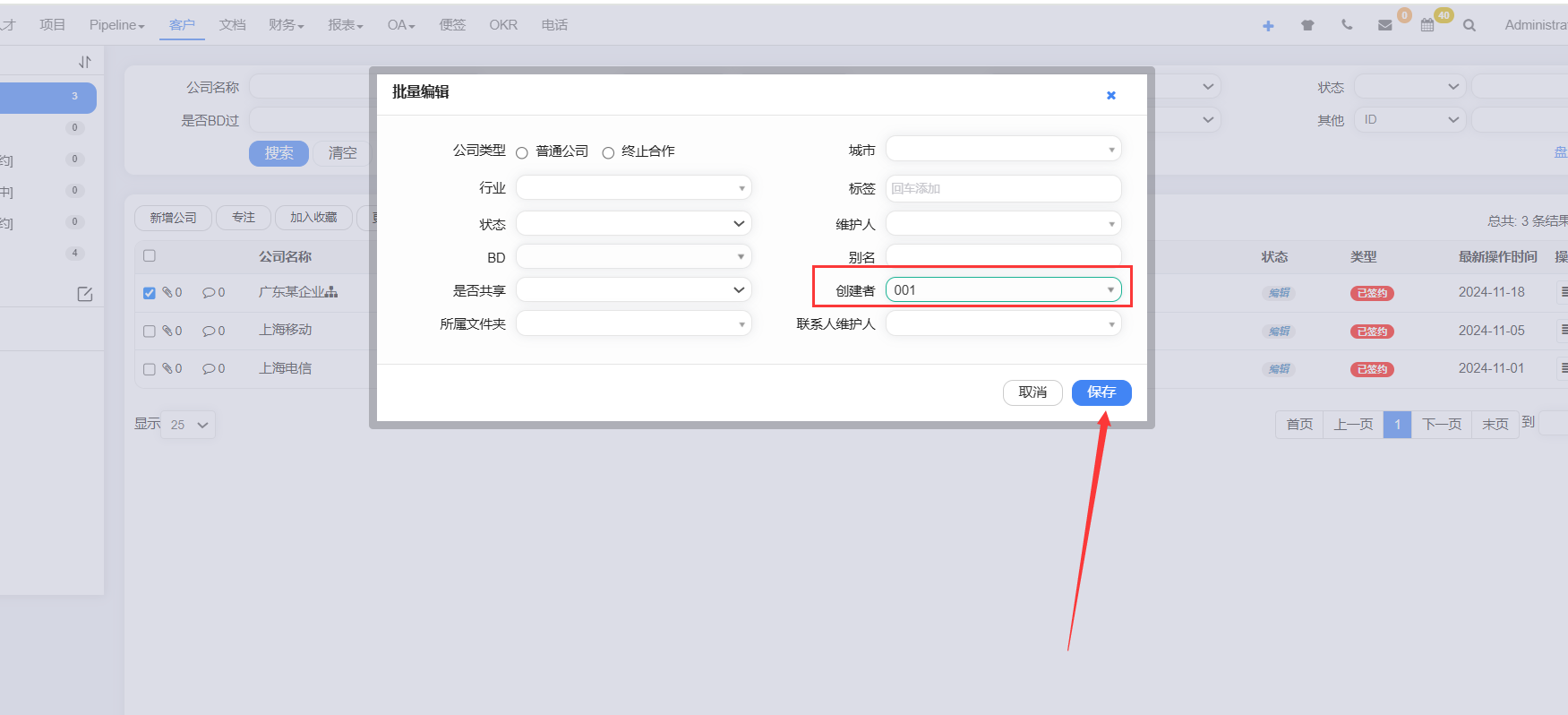This screenshot has width=1568, height=715.
Task: Click 已签约 badge in the 2024-11-05 row
Action: 1372,332
